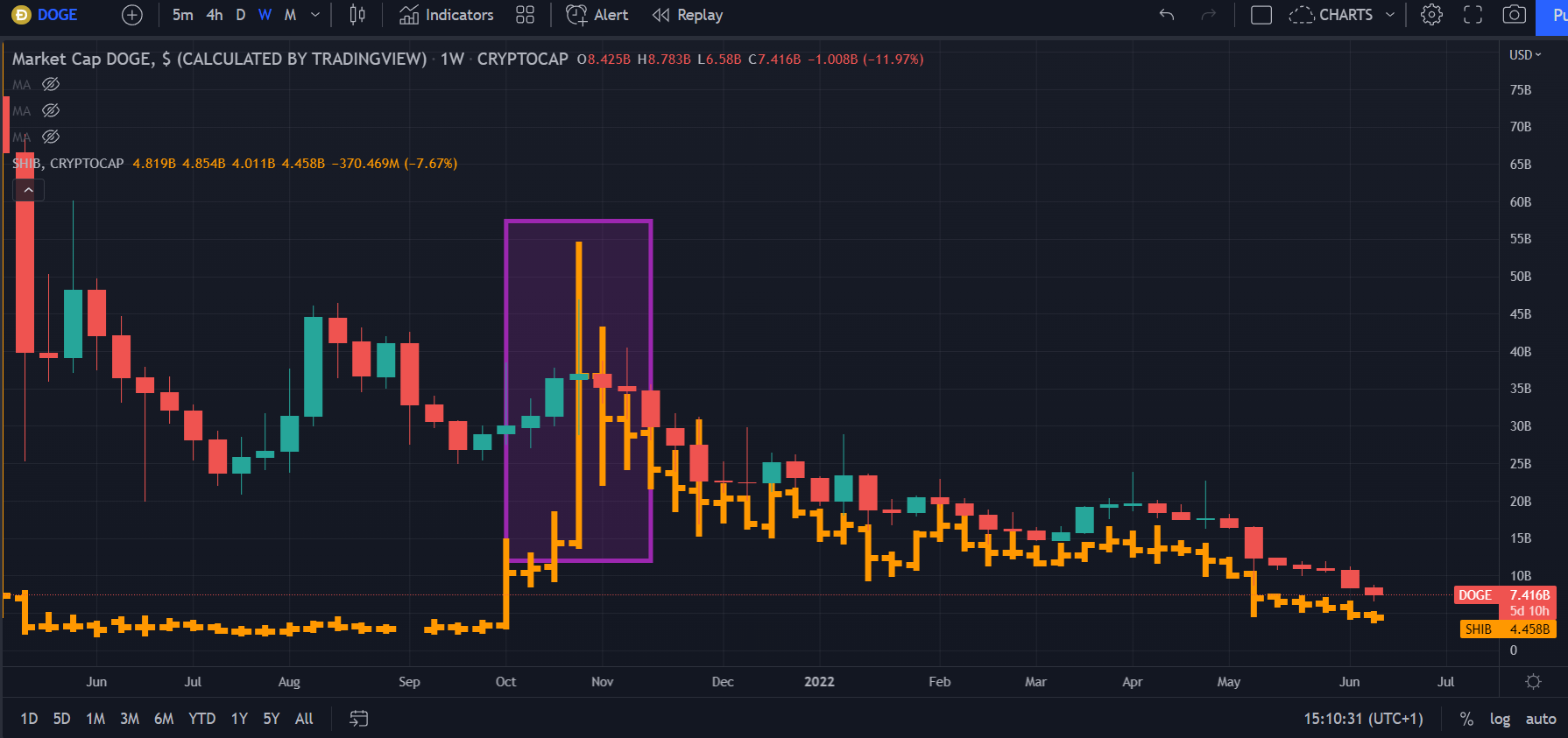Undo the last action arrow

click(x=1166, y=15)
